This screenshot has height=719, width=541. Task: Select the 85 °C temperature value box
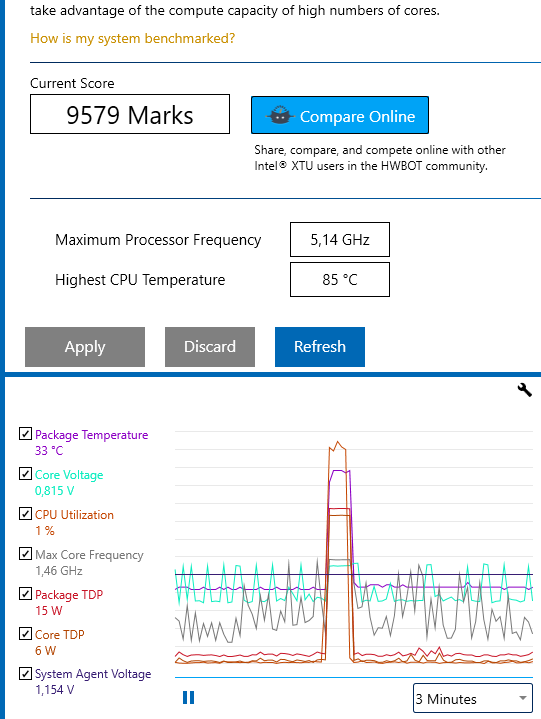340,279
